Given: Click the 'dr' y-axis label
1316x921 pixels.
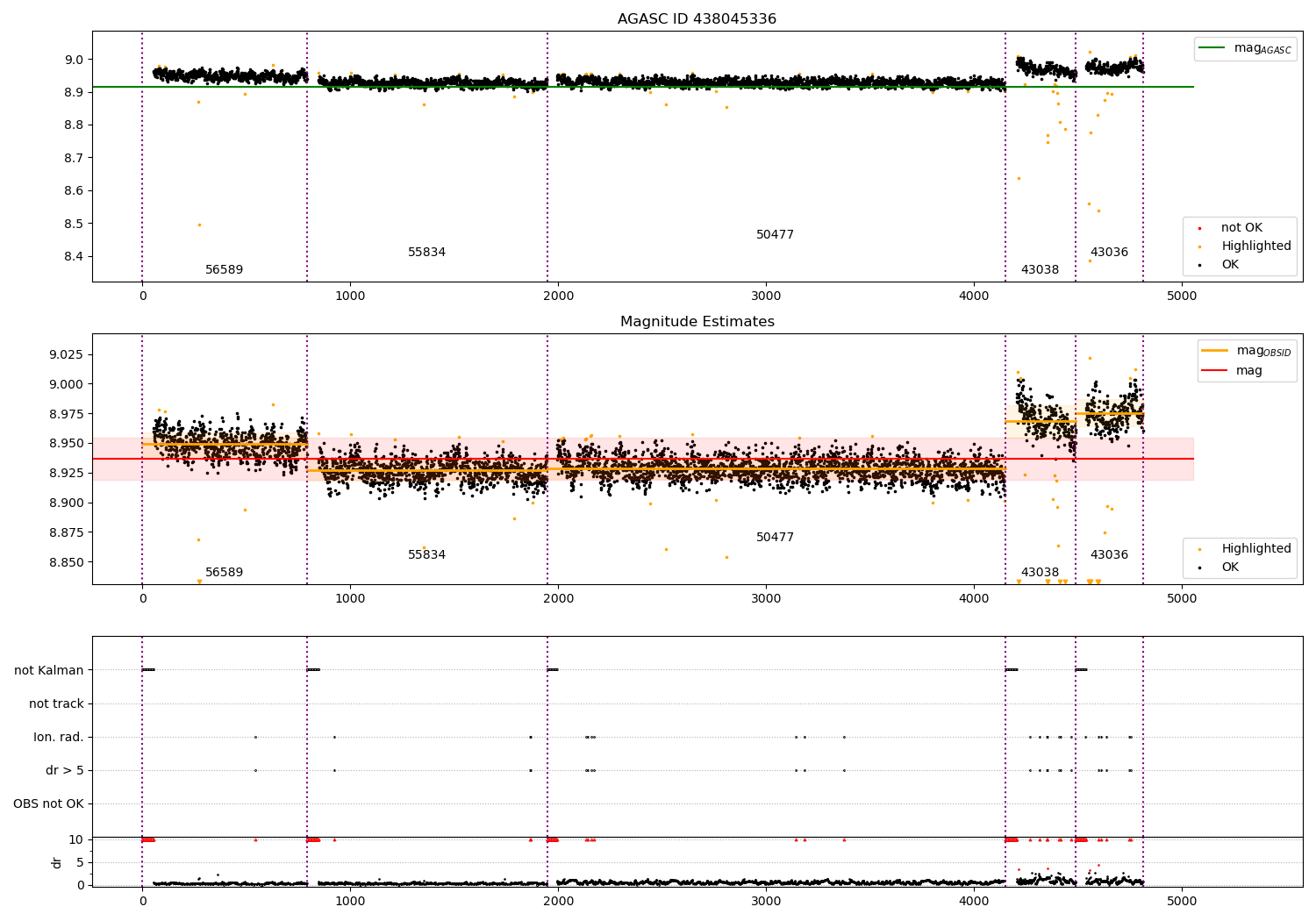Looking at the screenshot, I should pos(57,862).
